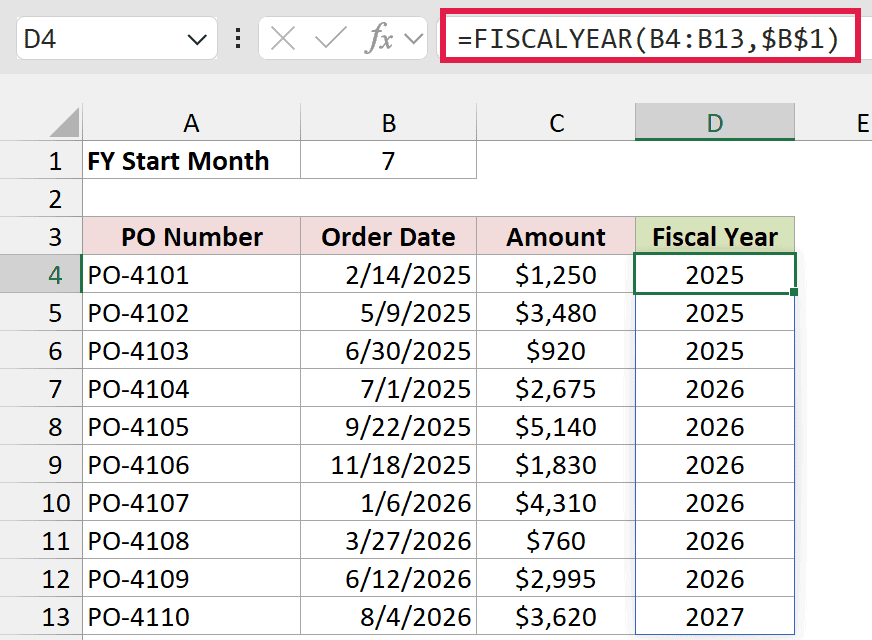Click cell PO-4107
The image size is (872, 640).
(x=191, y=502)
